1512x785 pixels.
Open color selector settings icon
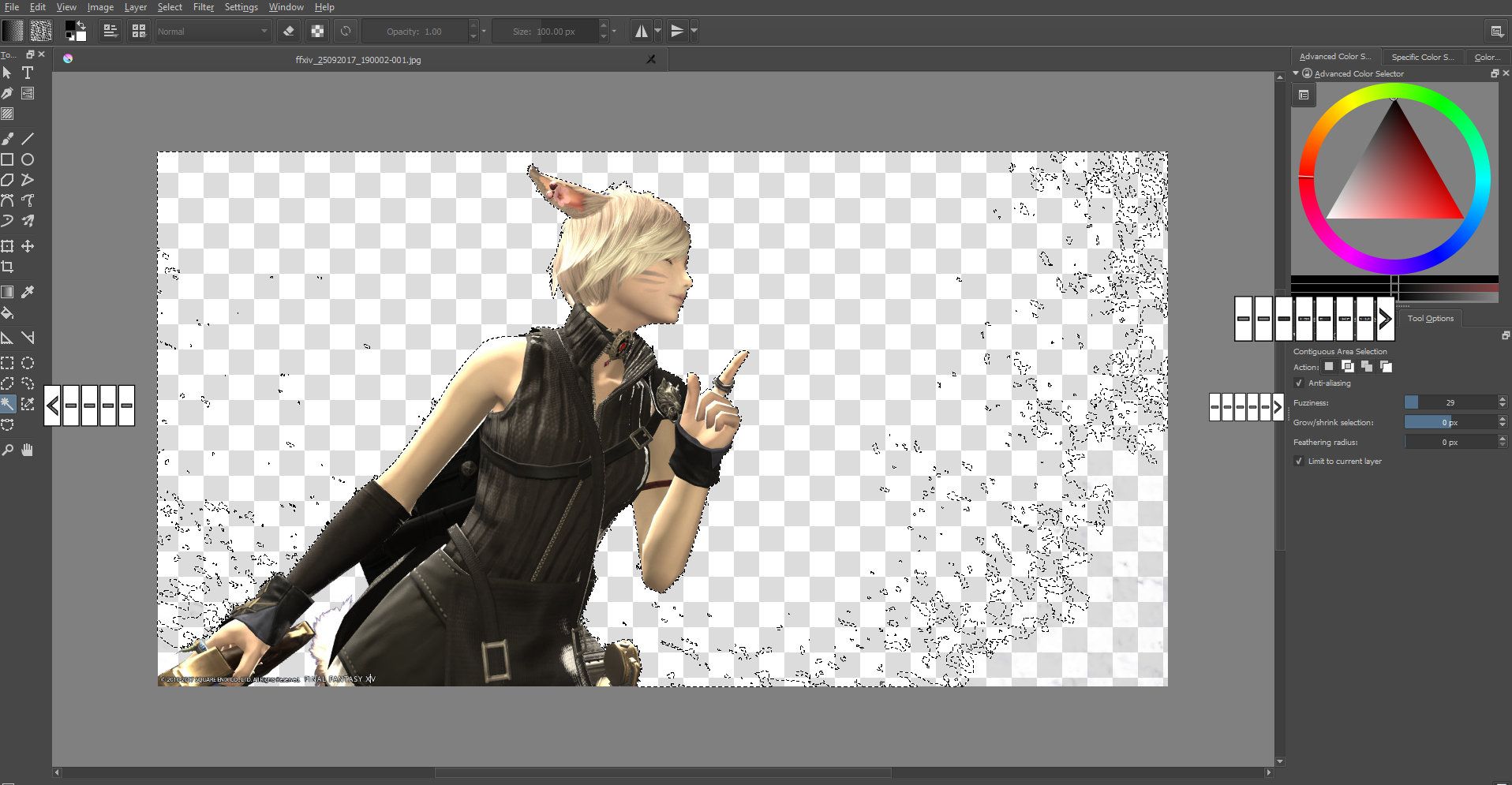point(1304,95)
